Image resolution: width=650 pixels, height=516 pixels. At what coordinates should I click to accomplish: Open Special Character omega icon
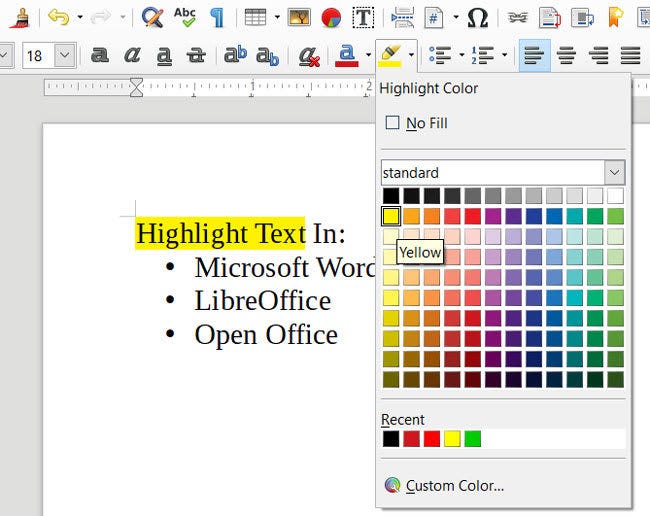pos(478,17)
